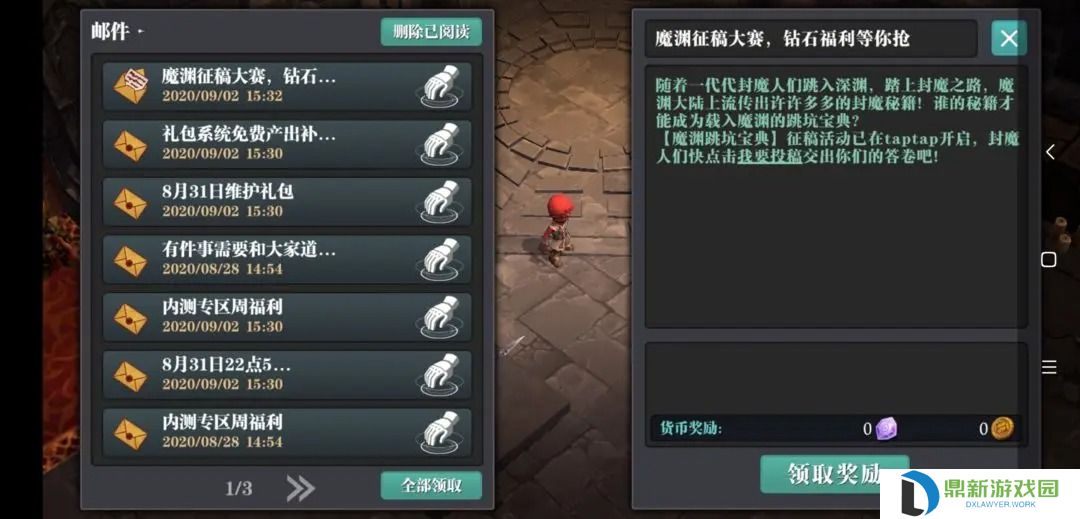The width and height of the screenshot is (1080, 519).
Task: Tap the gold coin currency icon
Action: coord(1002,429)
